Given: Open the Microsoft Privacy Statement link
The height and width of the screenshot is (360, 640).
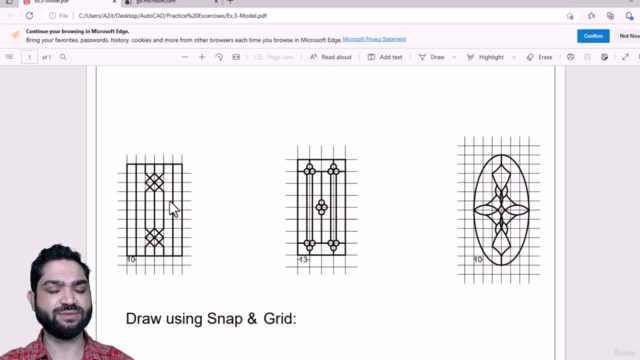Looking at the screenshot, I should [374, 39].
